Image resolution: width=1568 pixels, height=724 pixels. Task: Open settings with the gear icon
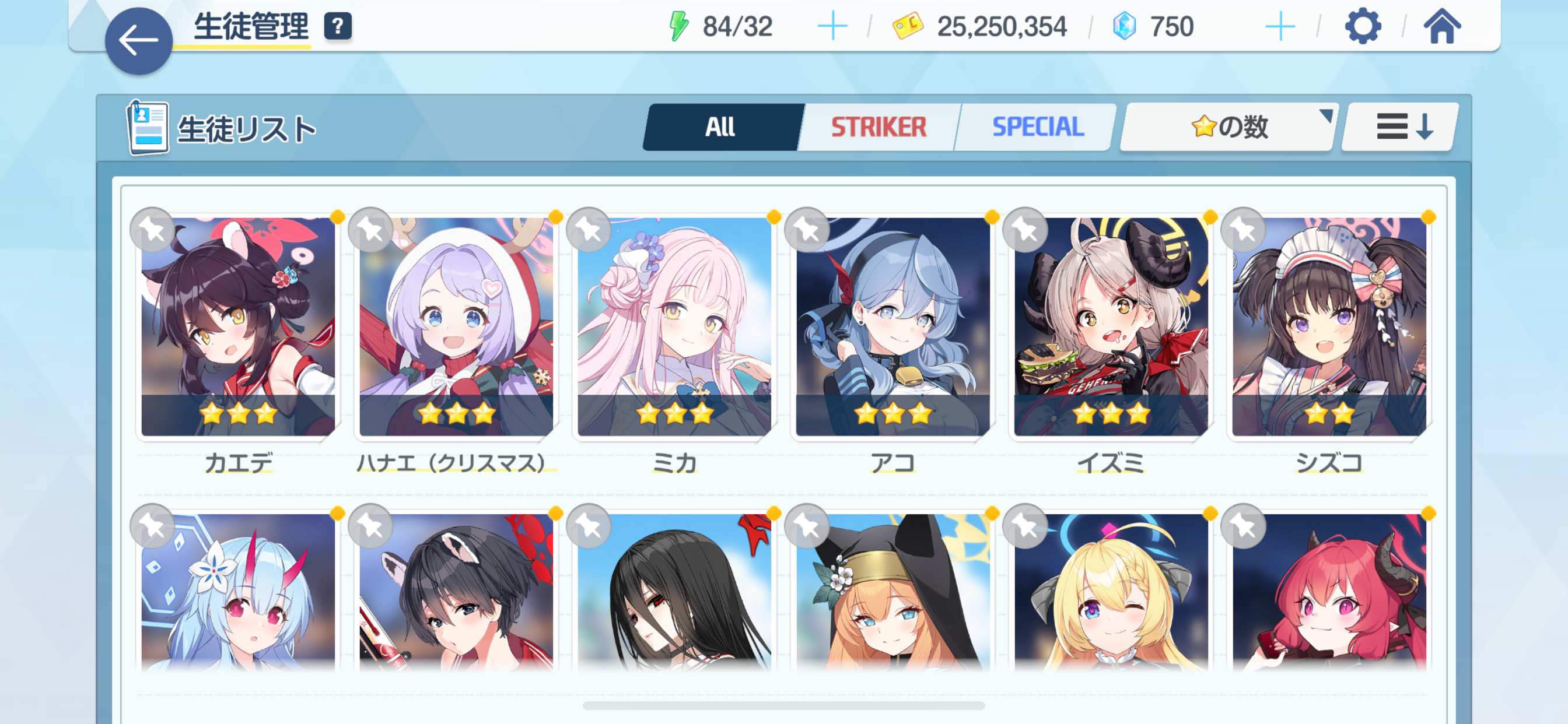[1363, 26]
